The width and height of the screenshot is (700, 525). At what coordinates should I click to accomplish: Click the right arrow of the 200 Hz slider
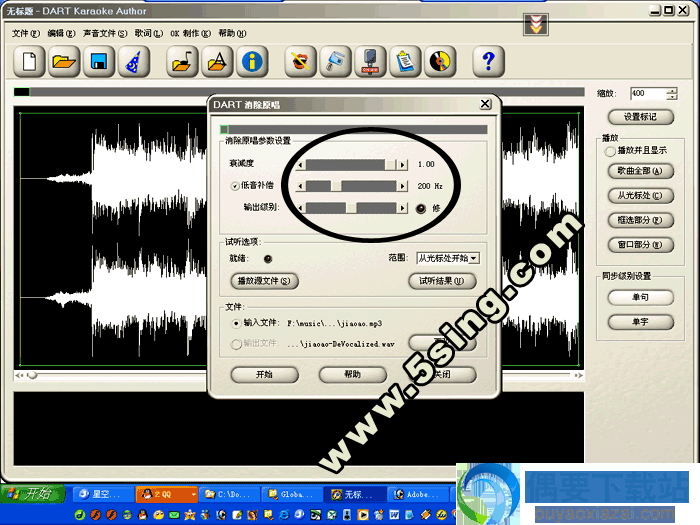click(403, 186)
